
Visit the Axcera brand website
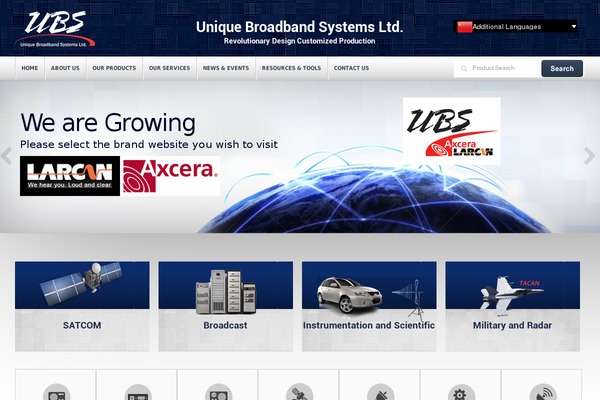(x=171, y=176)
